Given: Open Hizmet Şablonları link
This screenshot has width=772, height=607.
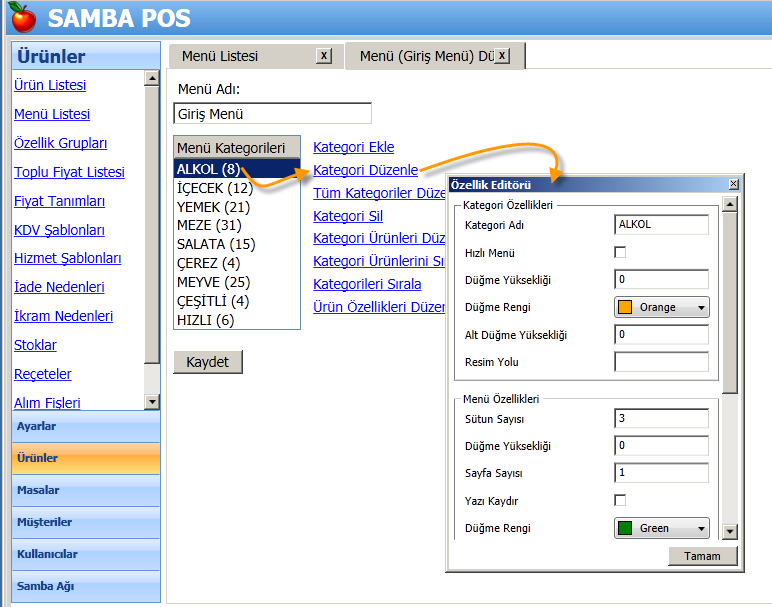Looking at the screenshot, I should tap(67, 258).
